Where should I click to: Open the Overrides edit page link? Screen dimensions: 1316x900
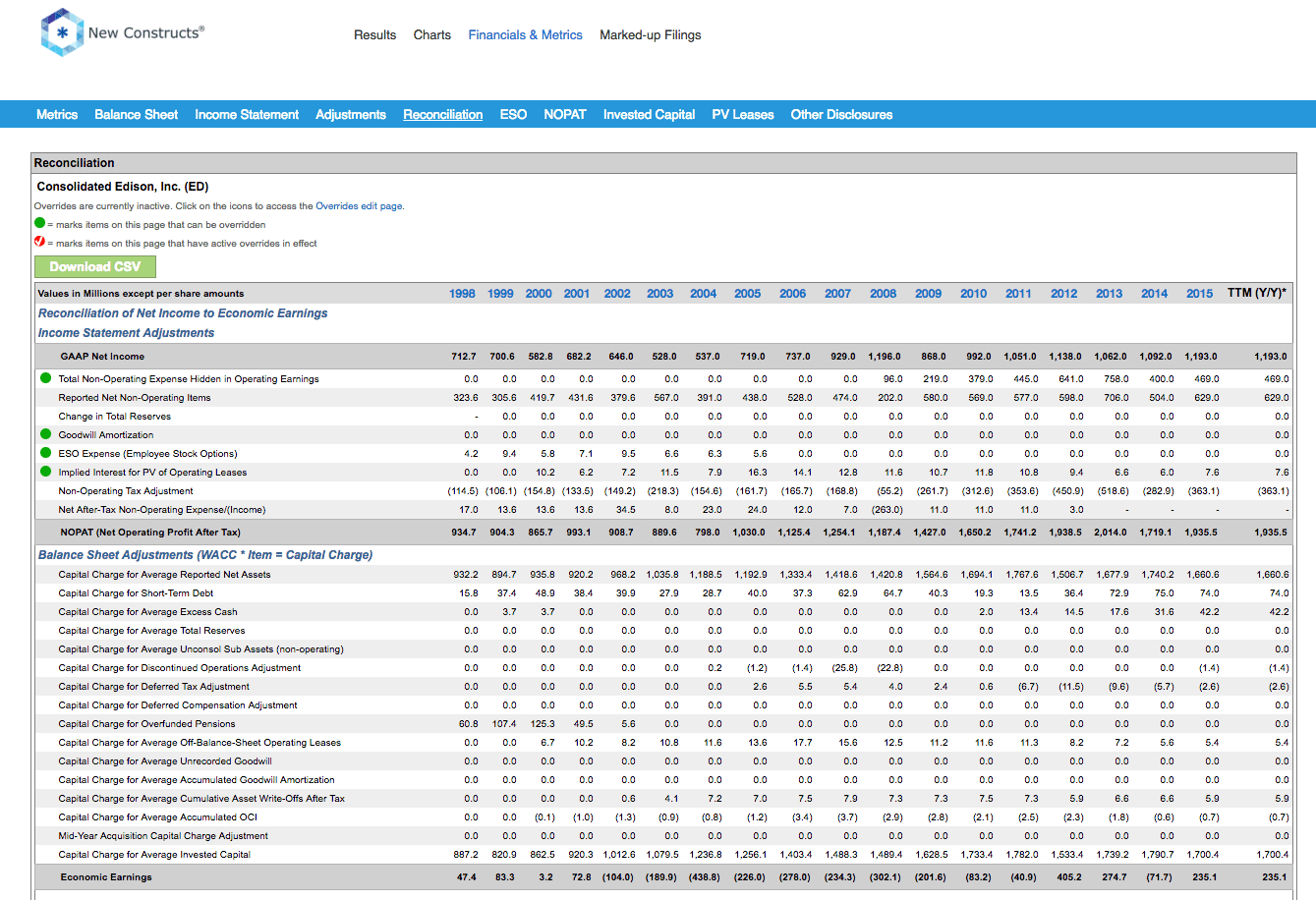point(359,206)
